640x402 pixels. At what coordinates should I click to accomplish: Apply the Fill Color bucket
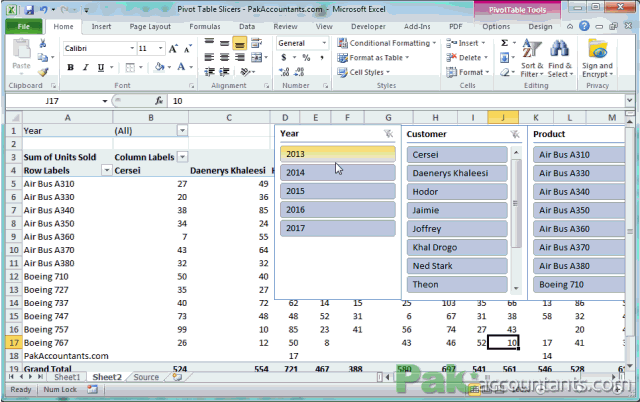(x=160, y=67)
